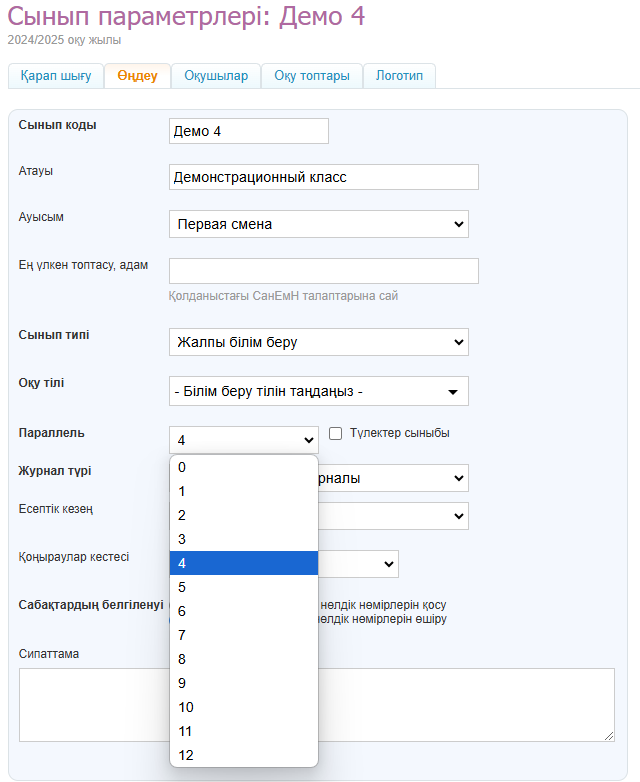This screenshot has width=640, height=782.
Task: Expand the Ауысым dropdown
Action: pos(318,224)
